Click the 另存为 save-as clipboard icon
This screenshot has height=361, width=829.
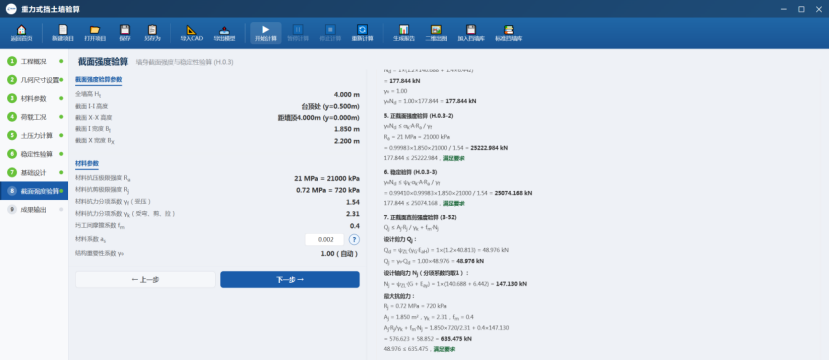point(152,30)
